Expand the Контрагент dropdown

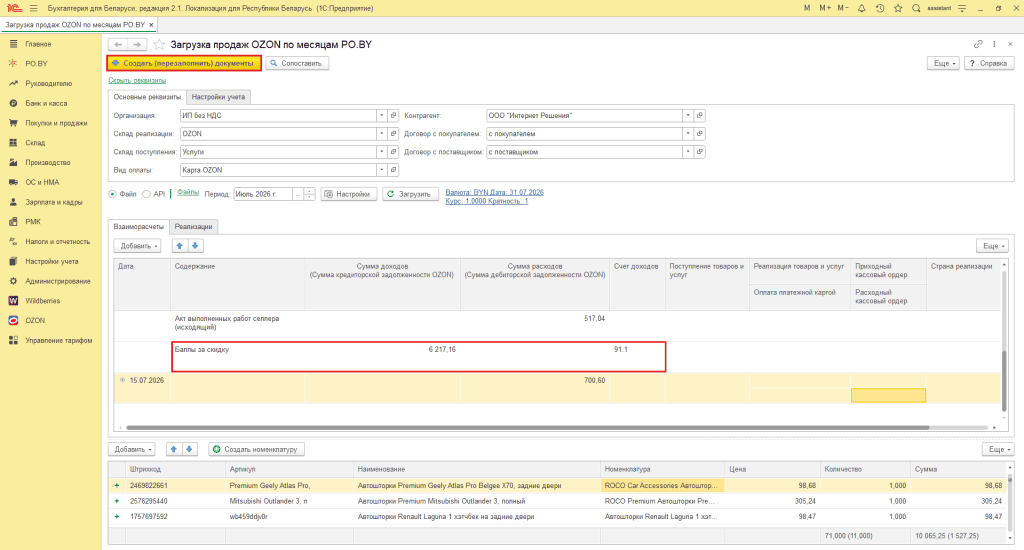pos(688,116)
